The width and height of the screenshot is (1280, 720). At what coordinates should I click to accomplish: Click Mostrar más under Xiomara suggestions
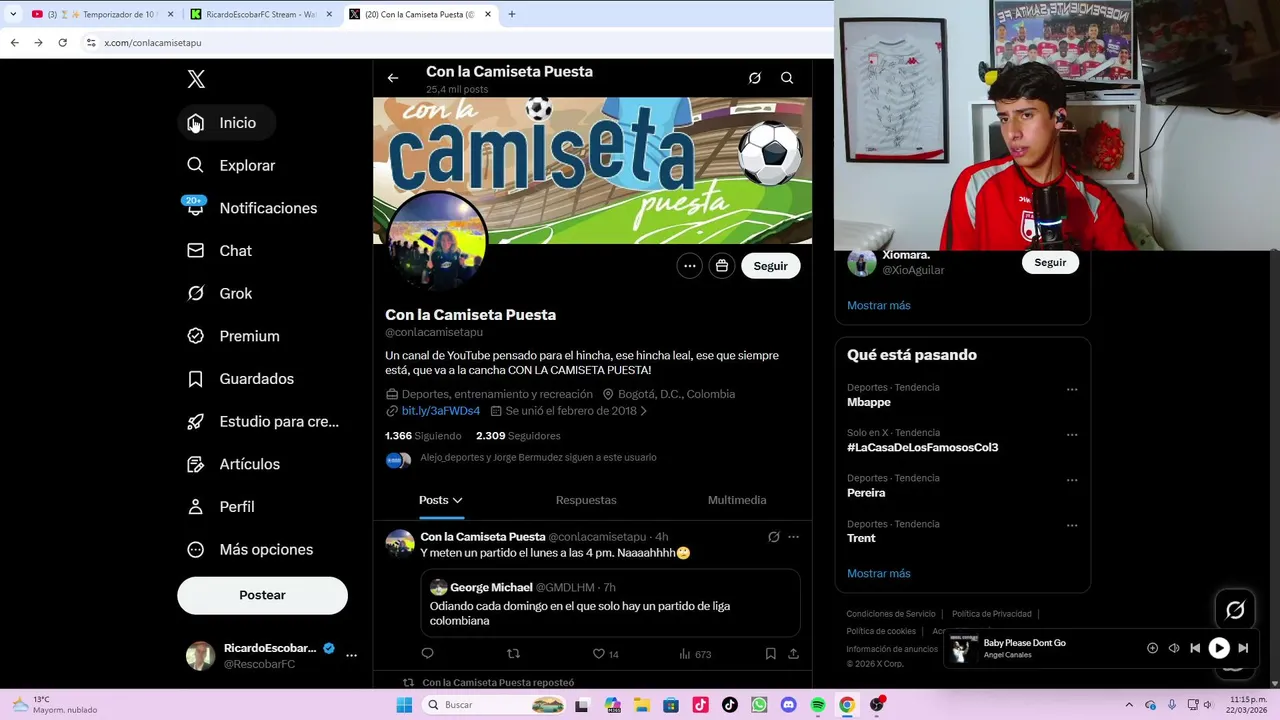[879, 306]
